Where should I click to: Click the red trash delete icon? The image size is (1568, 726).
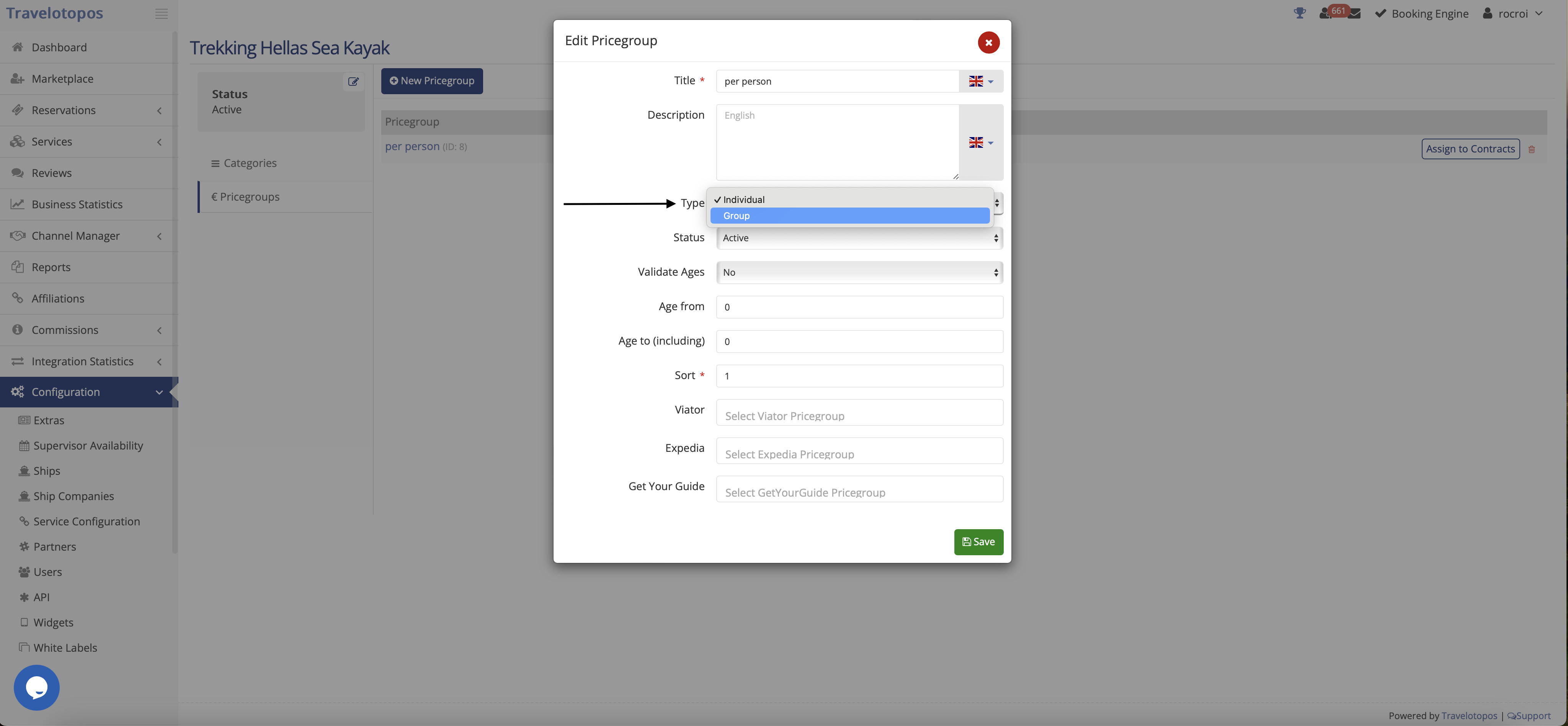point(1532,149)
